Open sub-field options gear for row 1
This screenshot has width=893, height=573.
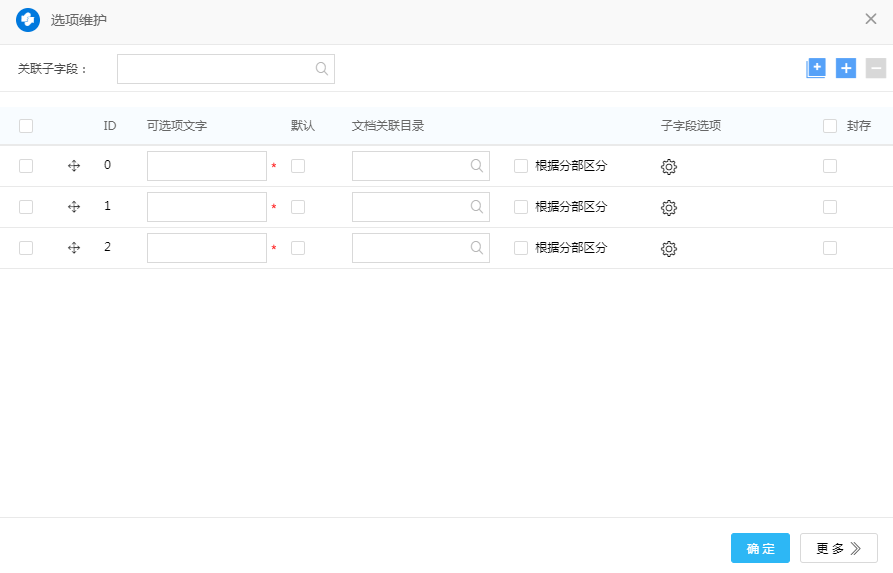click(x=669, y=208)
